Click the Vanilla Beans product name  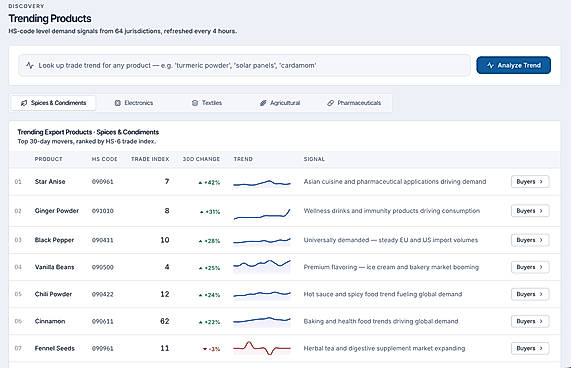click(54, 267)
